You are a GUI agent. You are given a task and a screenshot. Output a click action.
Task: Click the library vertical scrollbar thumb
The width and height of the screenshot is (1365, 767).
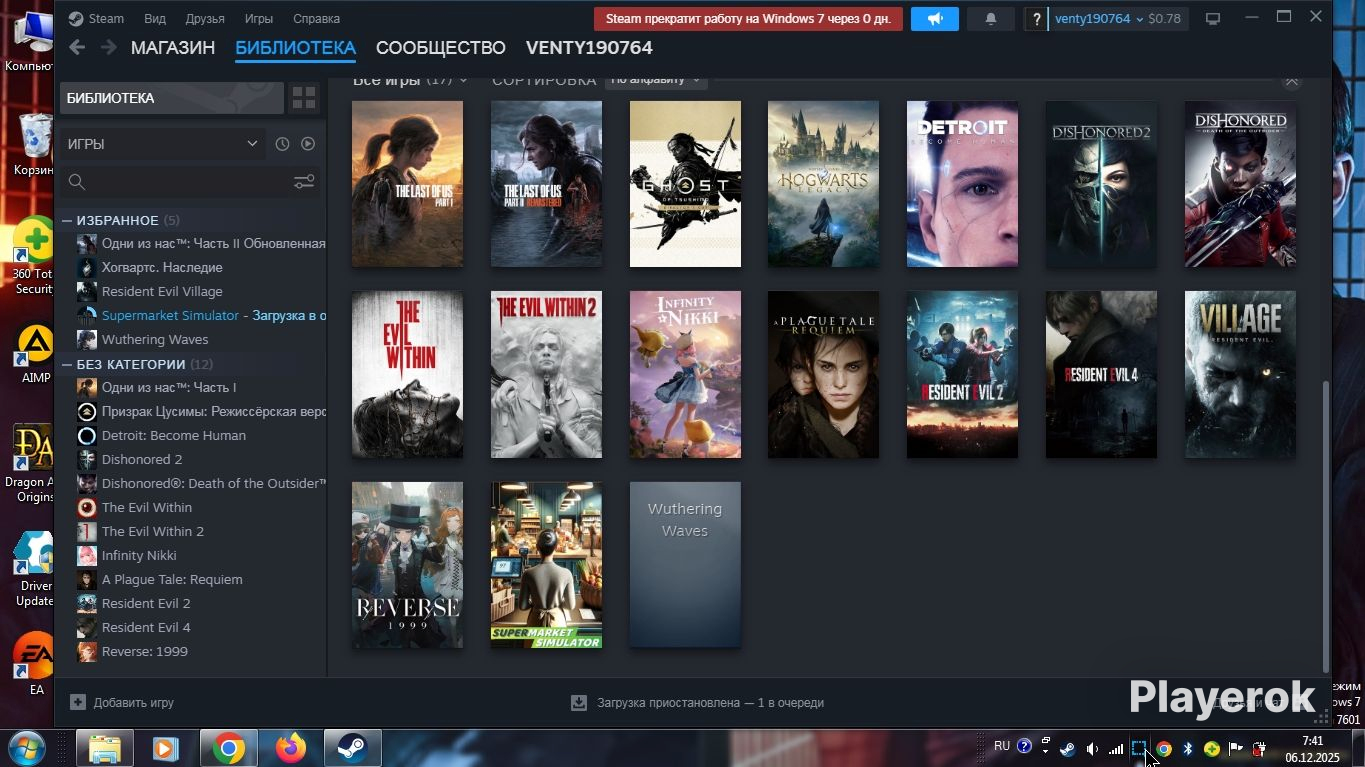tap(1326, 526)
